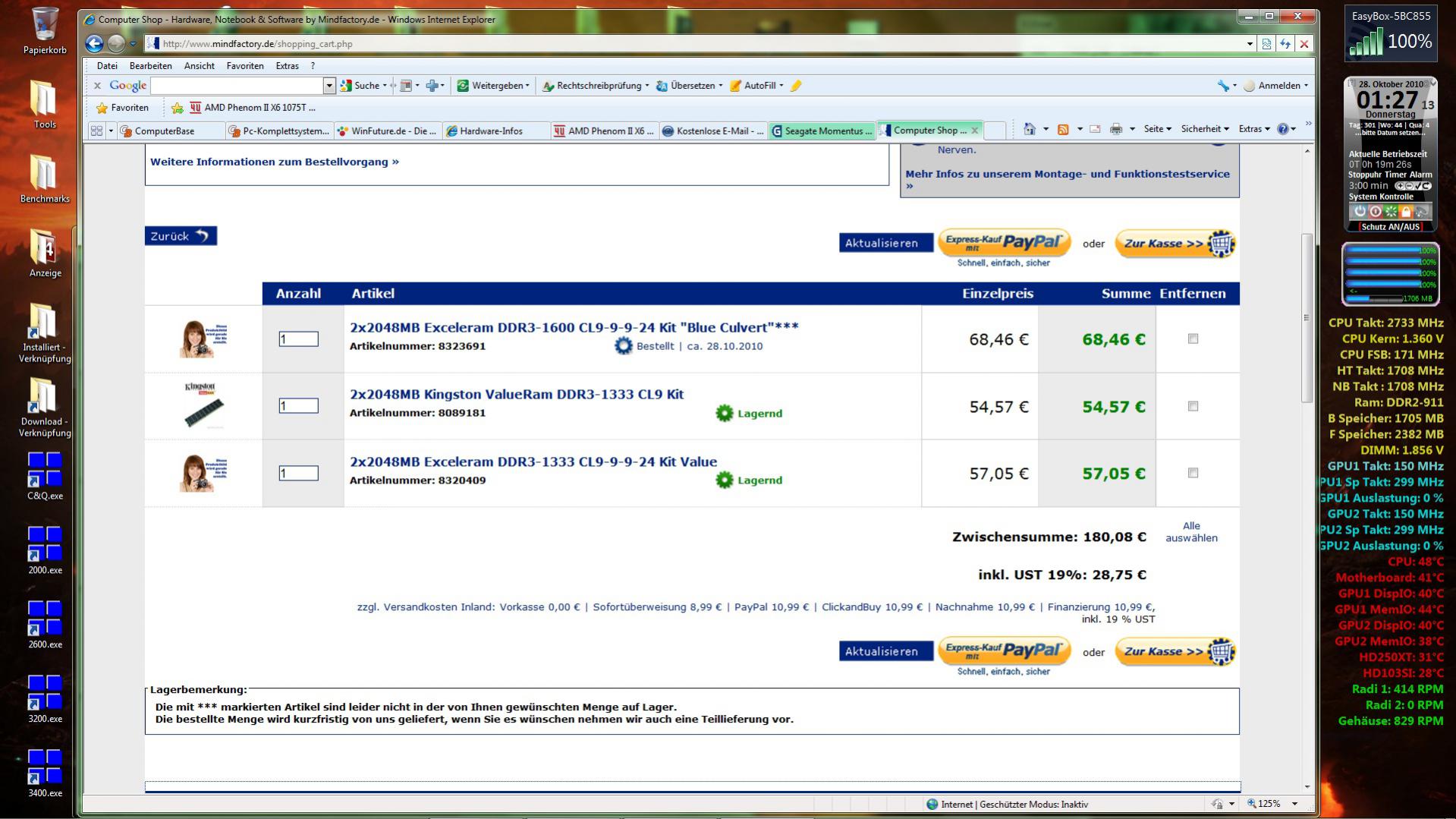1456x819 pixels.
Task: Click the Kingston RAM product thumbnail
Action: (x=203, y=405)
